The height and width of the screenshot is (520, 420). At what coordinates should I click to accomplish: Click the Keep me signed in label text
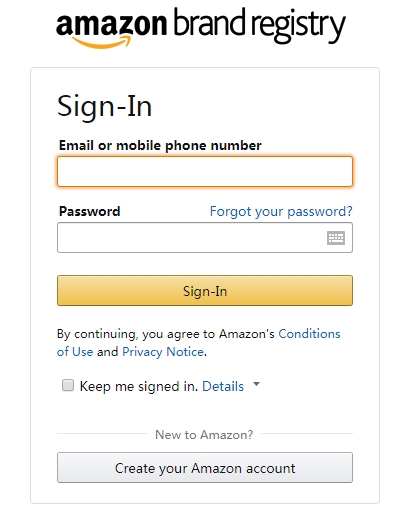point(139,386)
